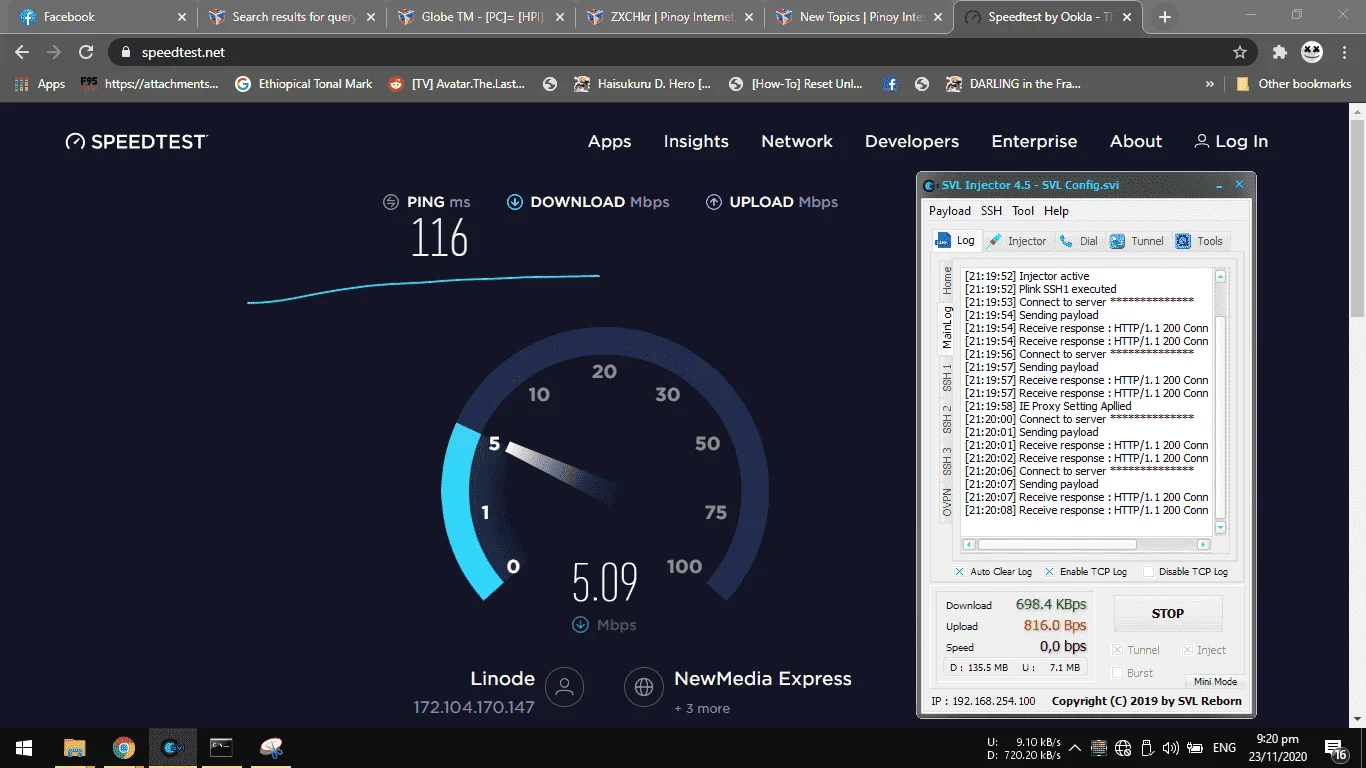
Task: Click the globe icon next to NewMedia Express
Action: 644,687
